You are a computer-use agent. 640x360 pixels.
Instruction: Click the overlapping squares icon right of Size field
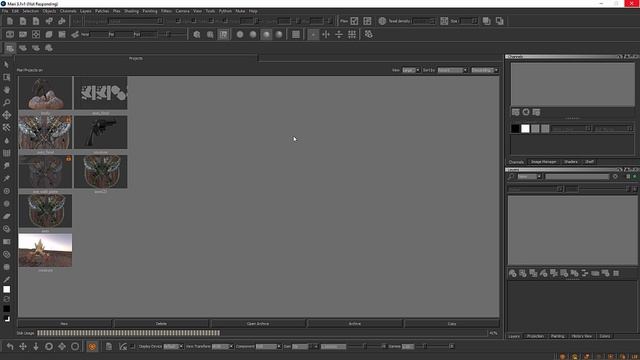487,21
